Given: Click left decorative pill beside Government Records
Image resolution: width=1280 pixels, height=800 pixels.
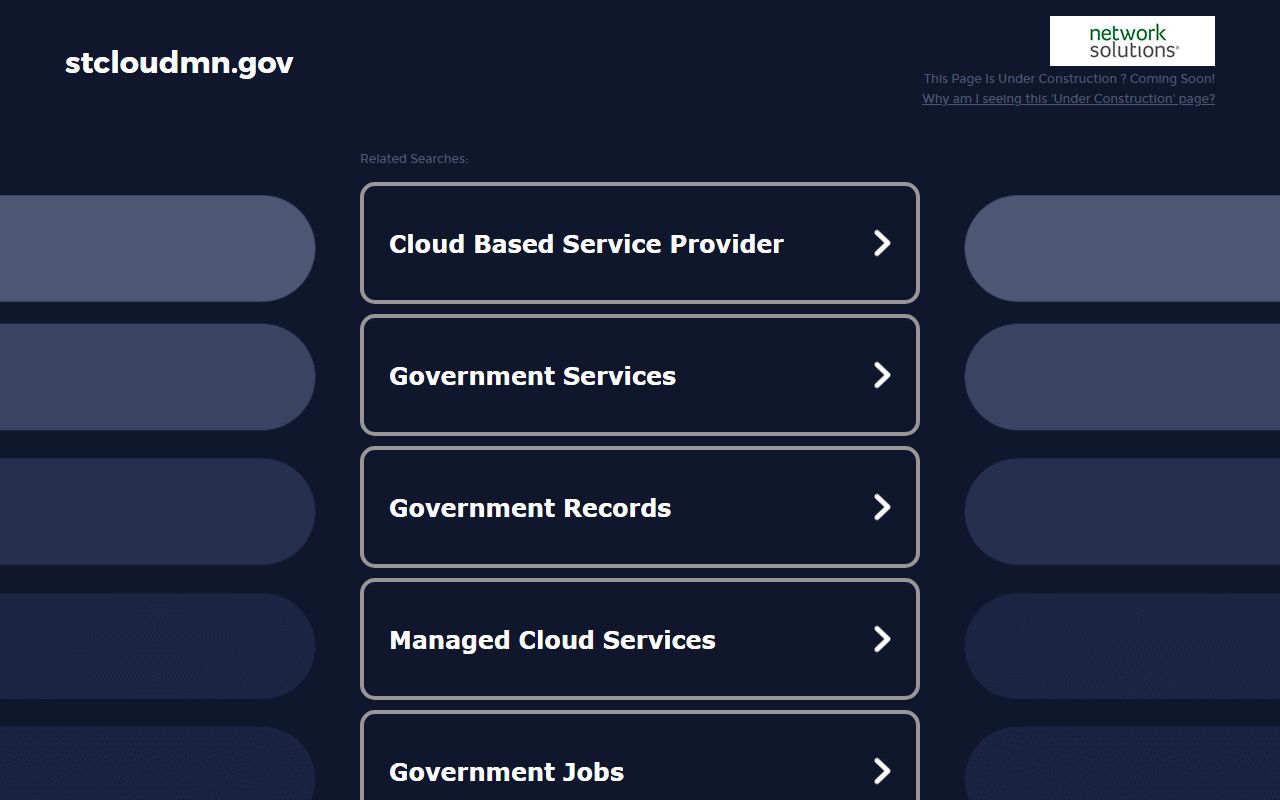Looking at the screenshot, I should coord(155,511).
